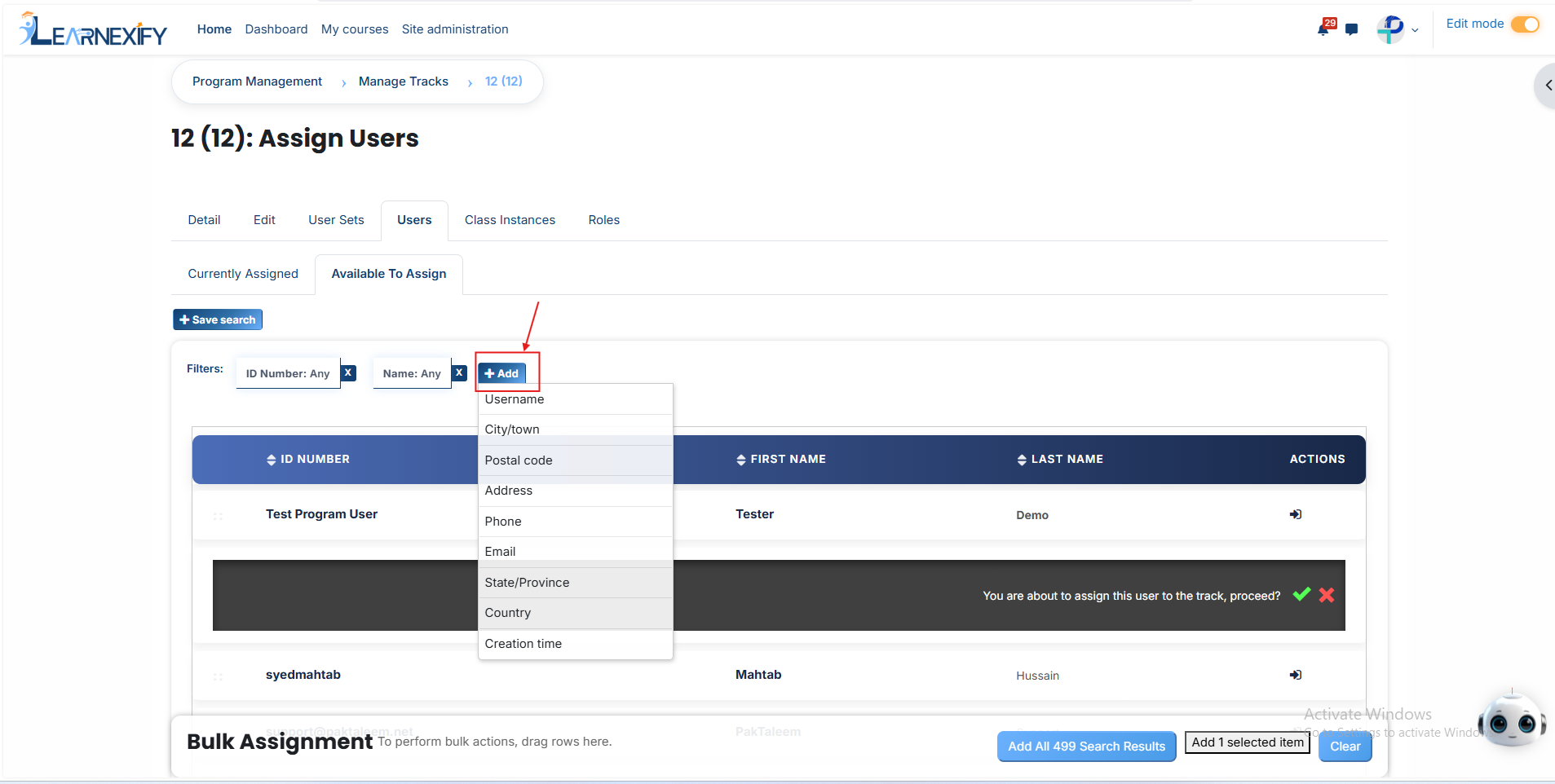
Task: Choose Country filter option
Action: click(575, 613)
